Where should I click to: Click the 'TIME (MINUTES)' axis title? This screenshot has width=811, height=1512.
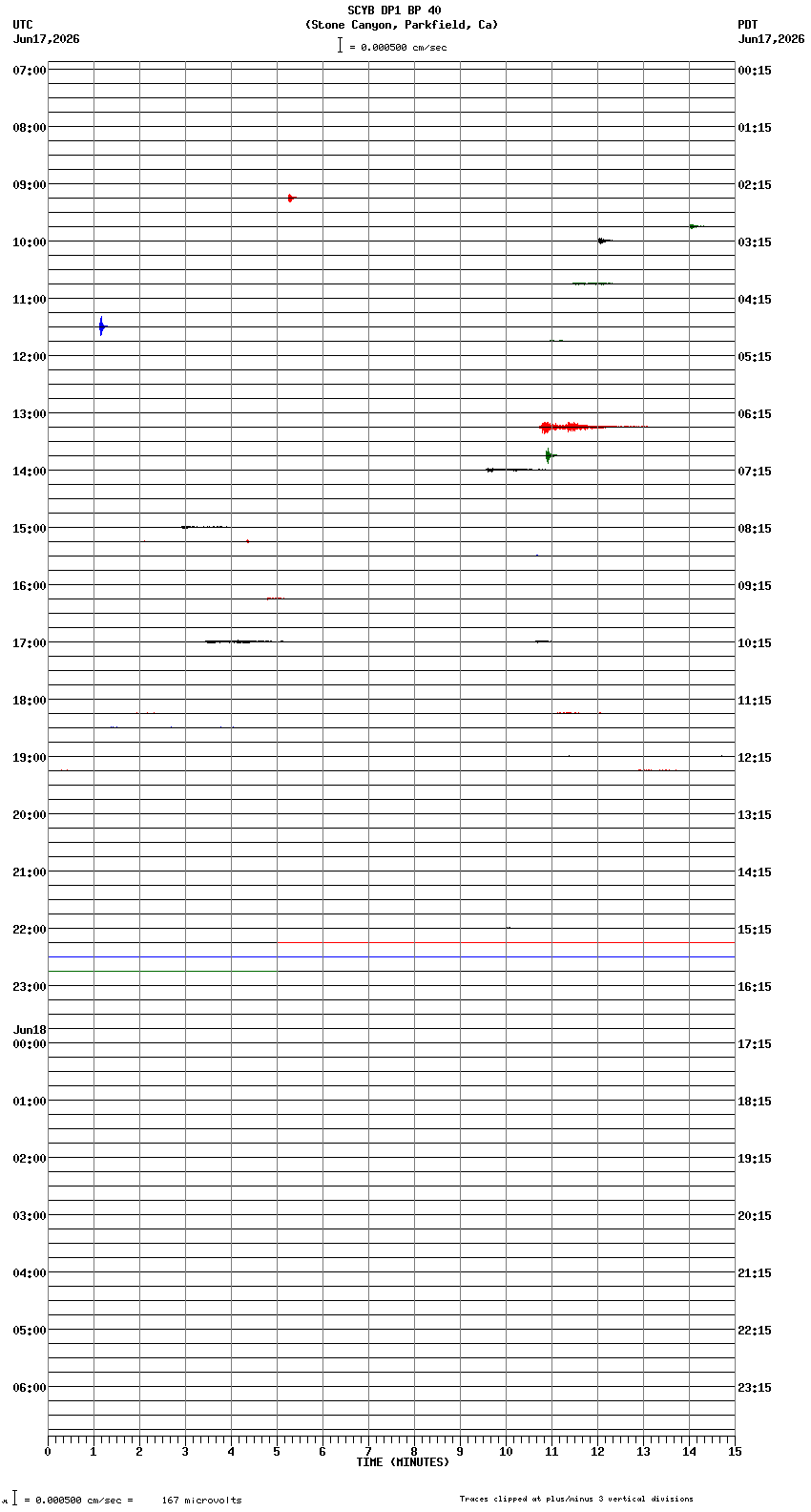[403, 1462]
